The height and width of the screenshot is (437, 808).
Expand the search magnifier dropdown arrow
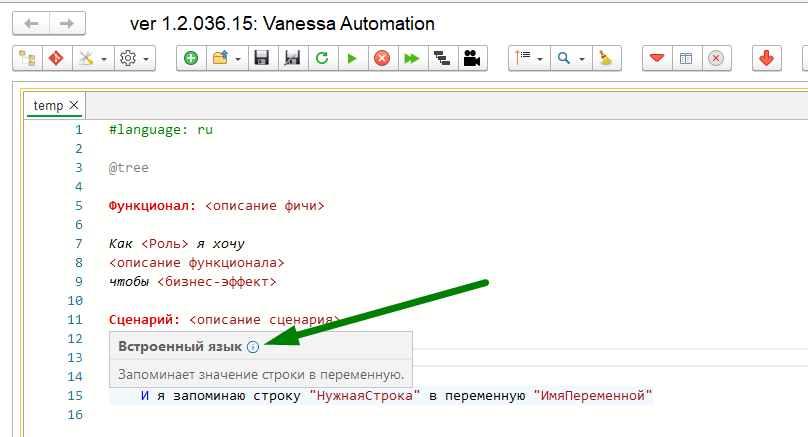pyautogui.click(x=582, y=59)
